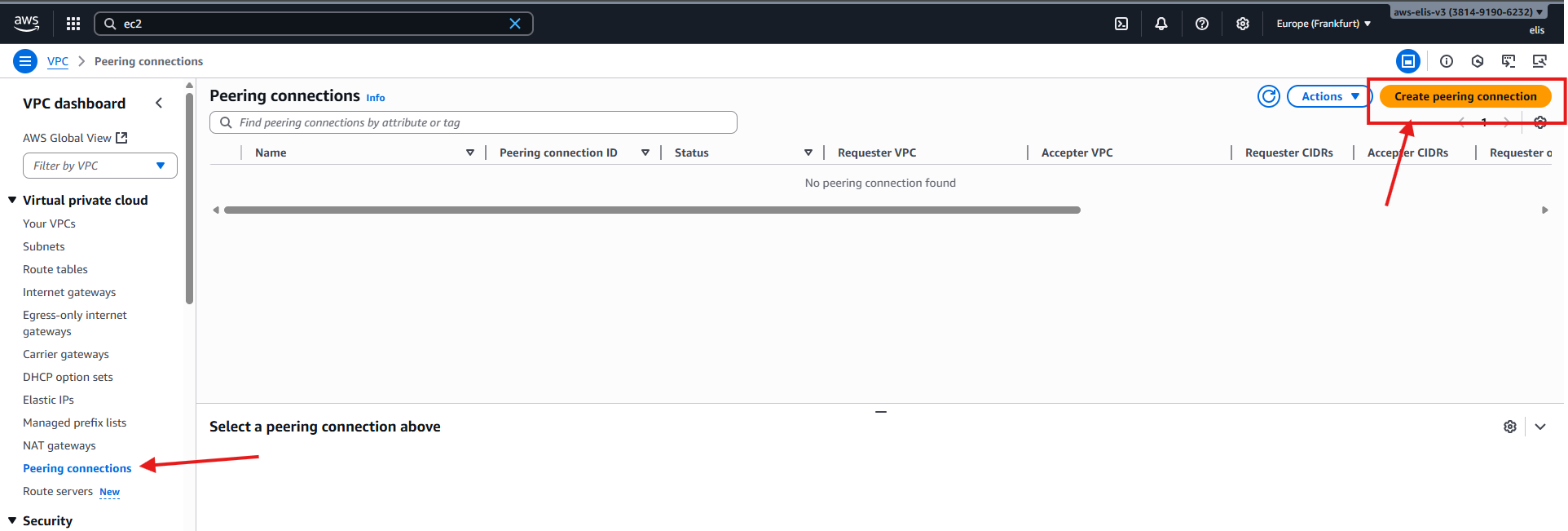Screen dimensions: 1568x531
Task: Click the AWS logo home icon
Action: (27, 24)
